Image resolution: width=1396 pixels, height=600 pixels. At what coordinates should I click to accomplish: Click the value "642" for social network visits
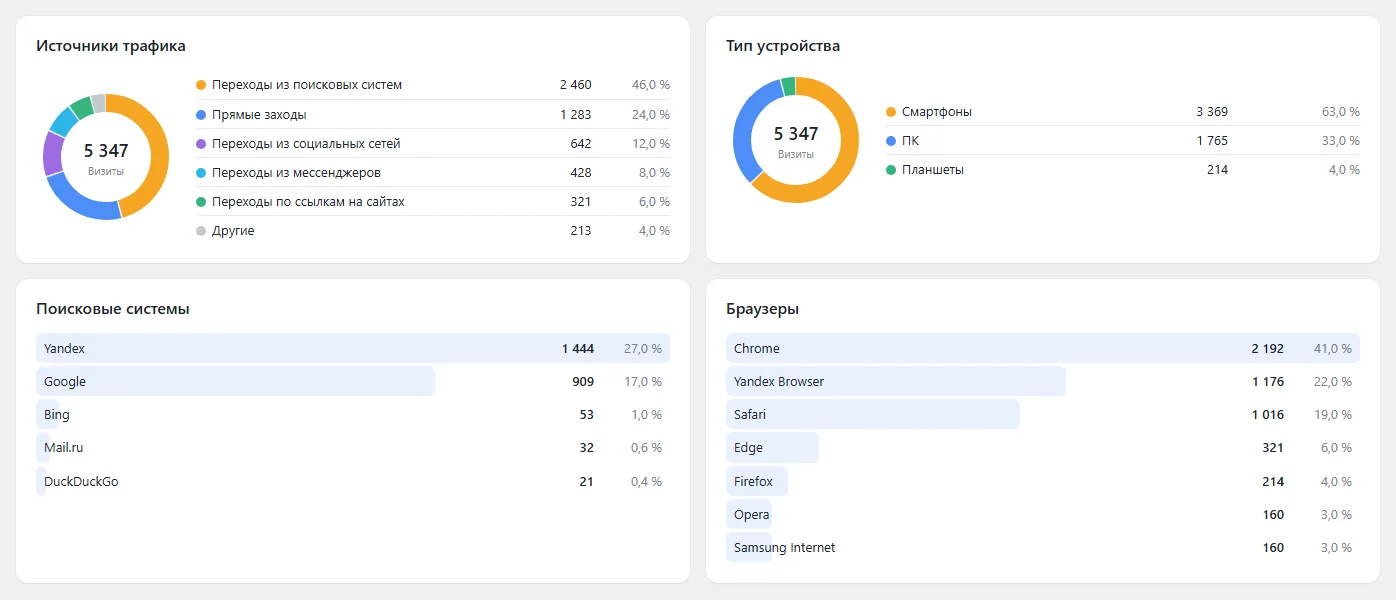pos(581,144)
